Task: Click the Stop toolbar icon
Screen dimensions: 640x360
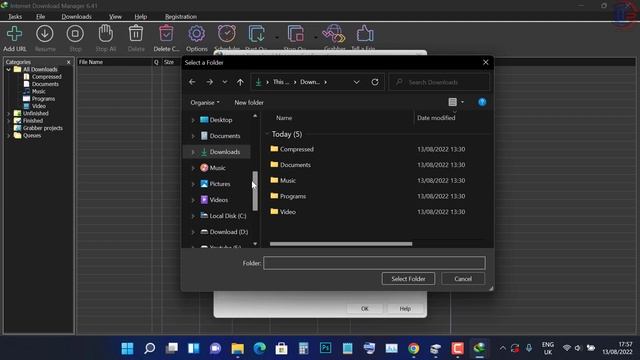Action: pyautogui.click(x=75, y=34)
